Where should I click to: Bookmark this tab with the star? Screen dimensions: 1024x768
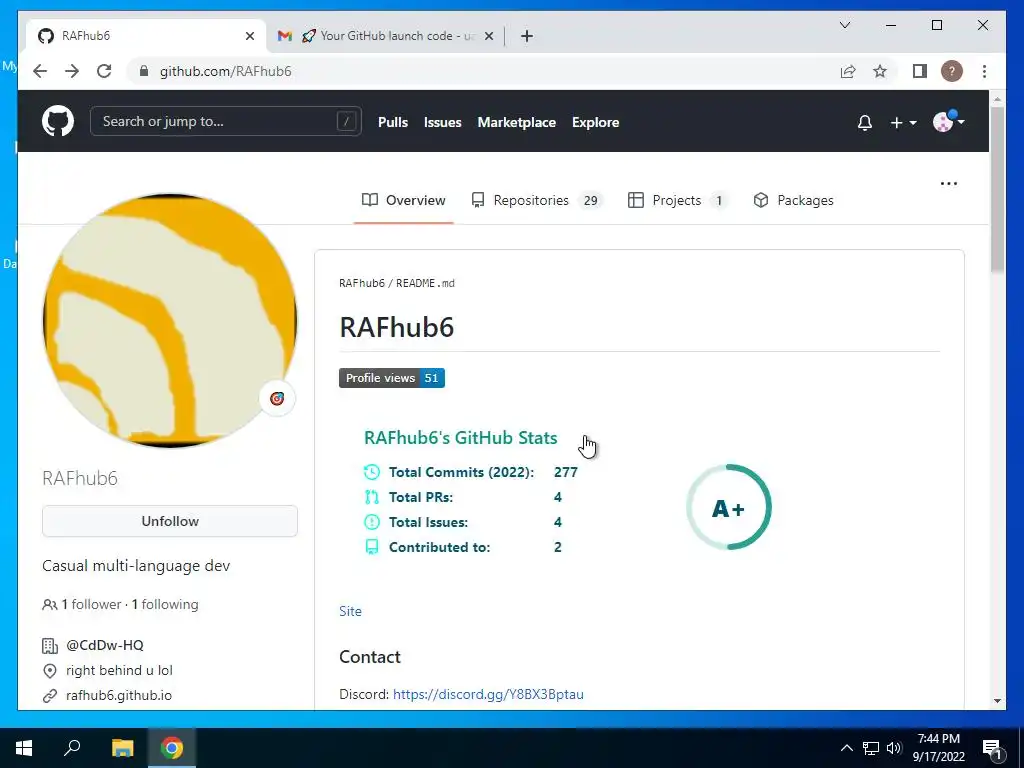pos(880,71)
